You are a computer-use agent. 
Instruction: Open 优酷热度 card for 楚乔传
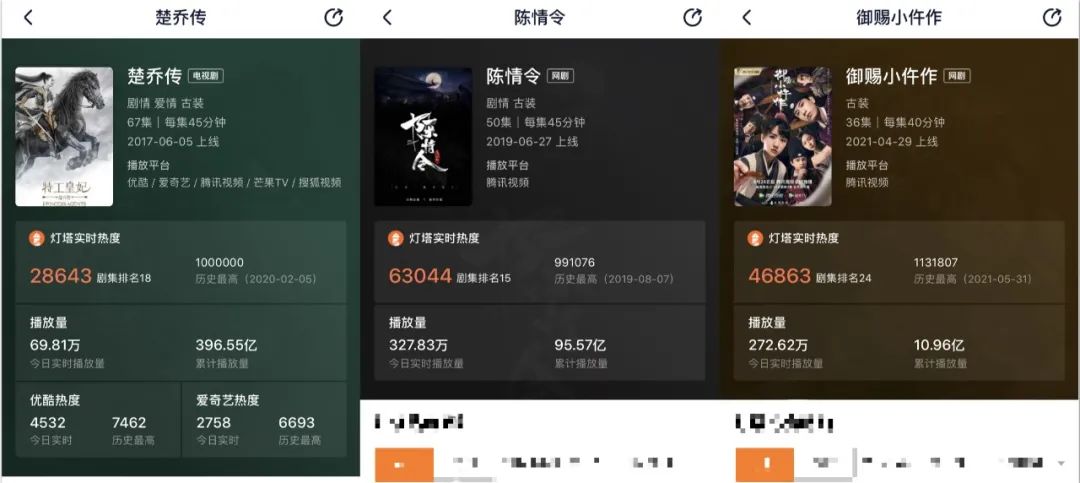pos(98,420)
